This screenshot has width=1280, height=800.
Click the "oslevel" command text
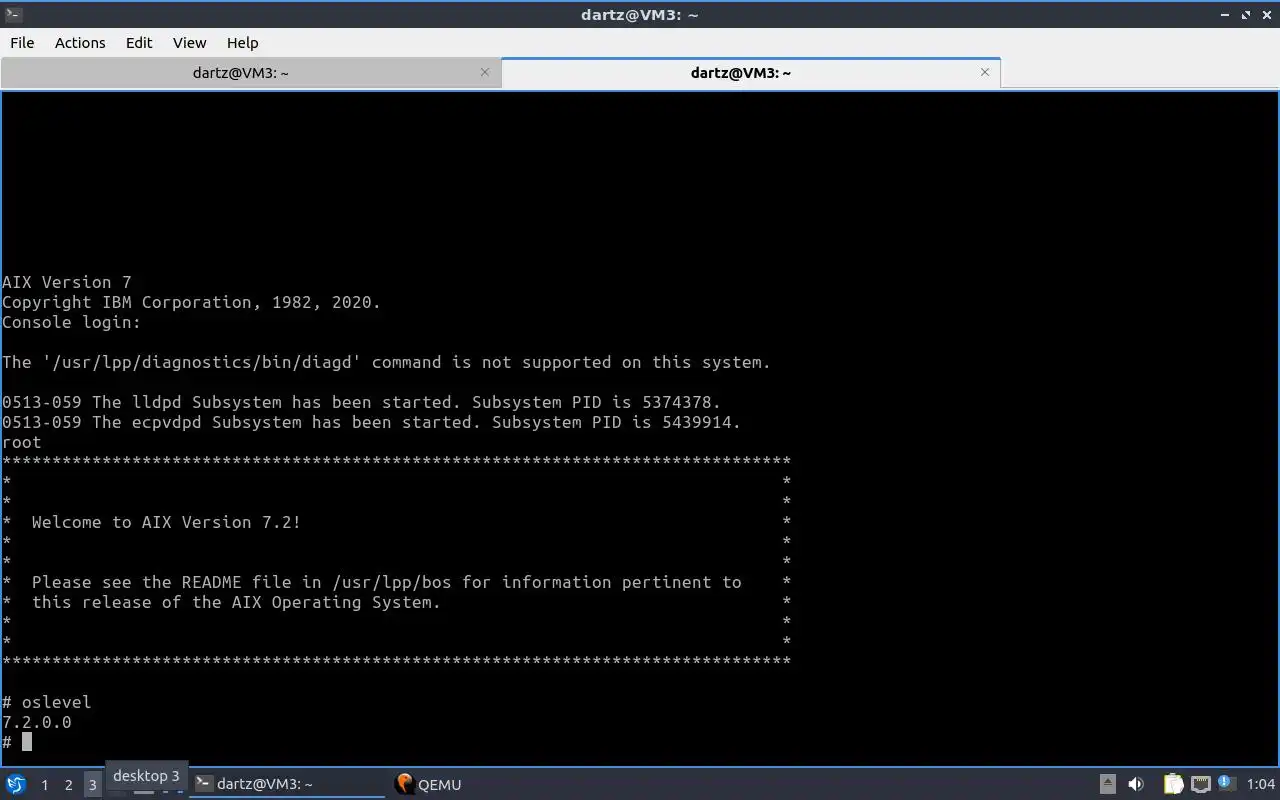(56, 702)
